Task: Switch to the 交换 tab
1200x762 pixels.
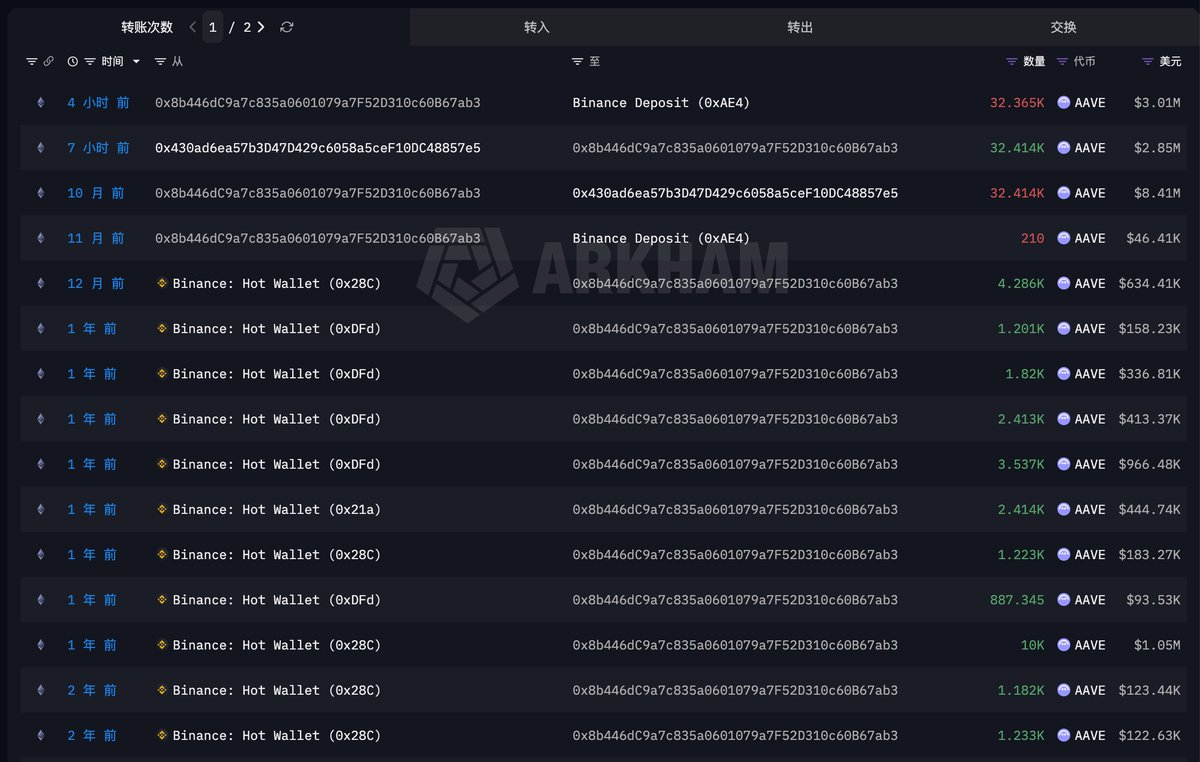Action: coord(1064,27)
